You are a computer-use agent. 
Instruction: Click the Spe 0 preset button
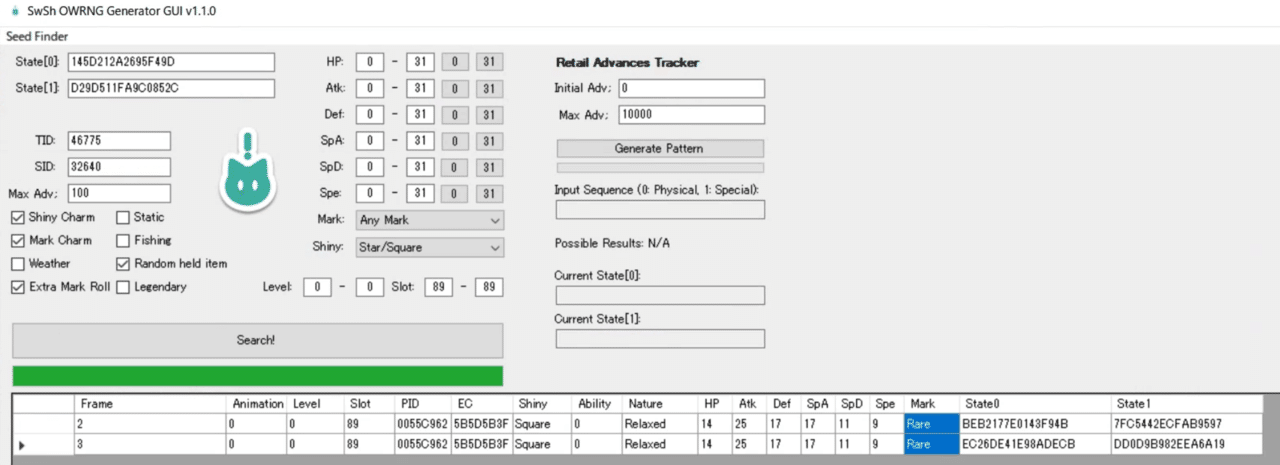[x=454, y=192]
